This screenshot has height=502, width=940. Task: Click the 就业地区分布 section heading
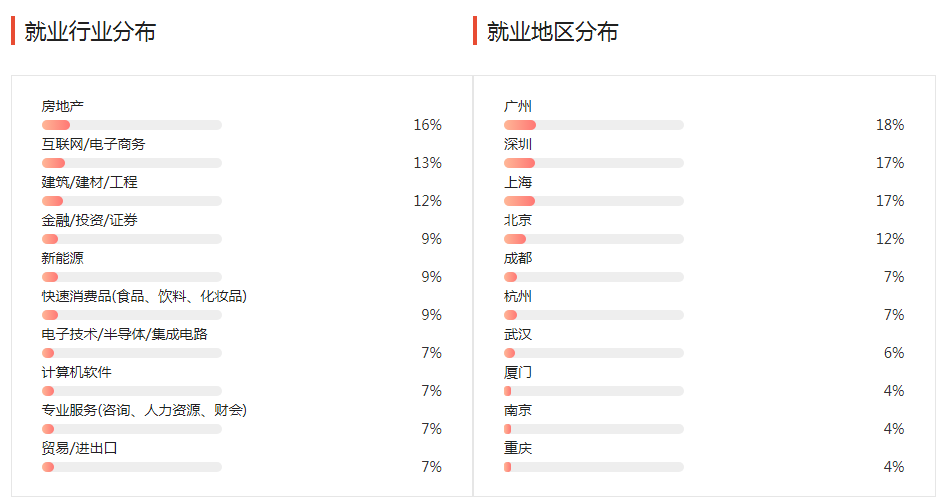(552, 31)
